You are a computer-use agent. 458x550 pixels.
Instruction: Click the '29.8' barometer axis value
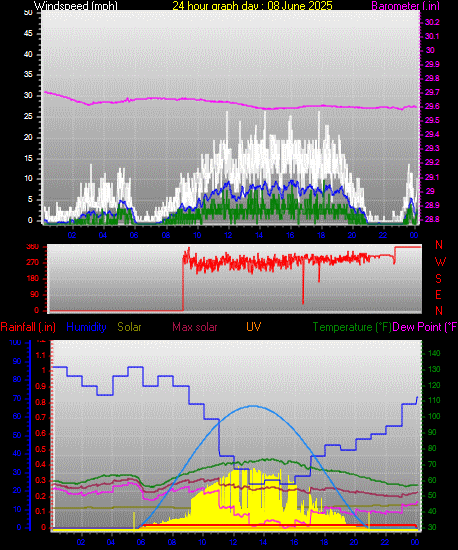tap(432, 79)
